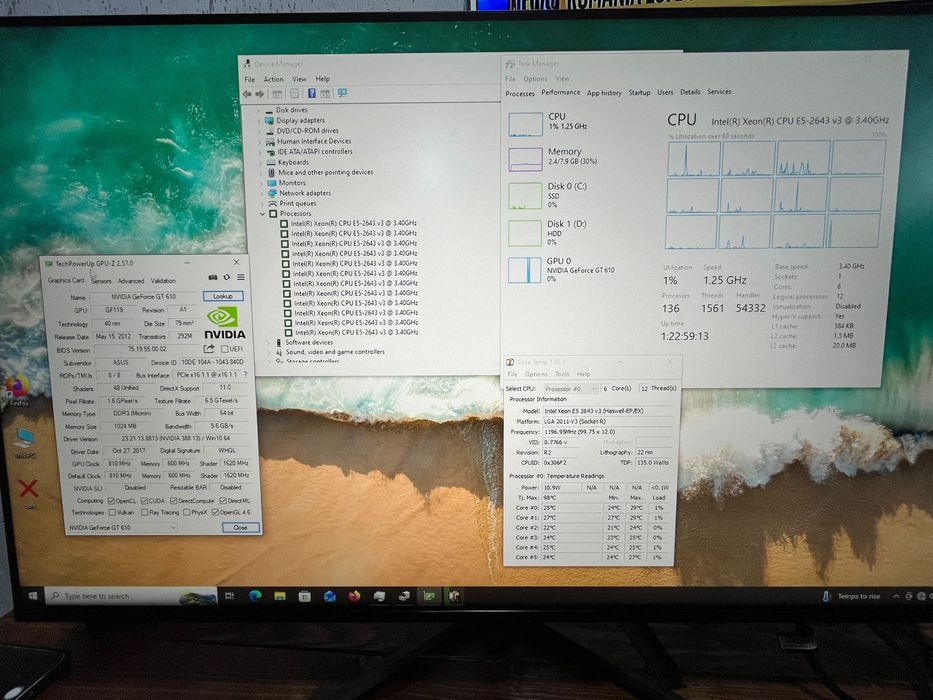Toggle the Ray Tracing checkbox
The width and height of the screenshot is (933, 700).
[144, 512]
